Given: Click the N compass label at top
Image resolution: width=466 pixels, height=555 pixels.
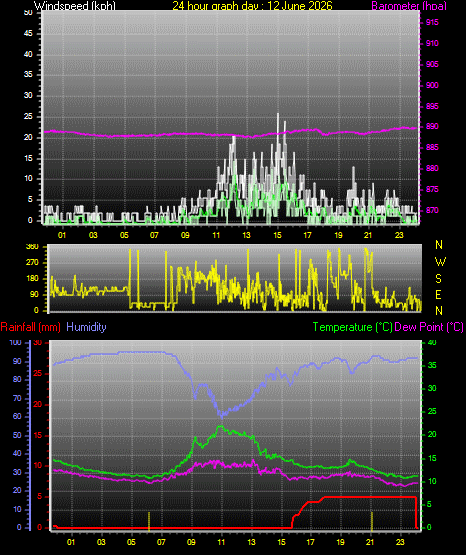Looking at the screenshot, I should tap(439, 245).
